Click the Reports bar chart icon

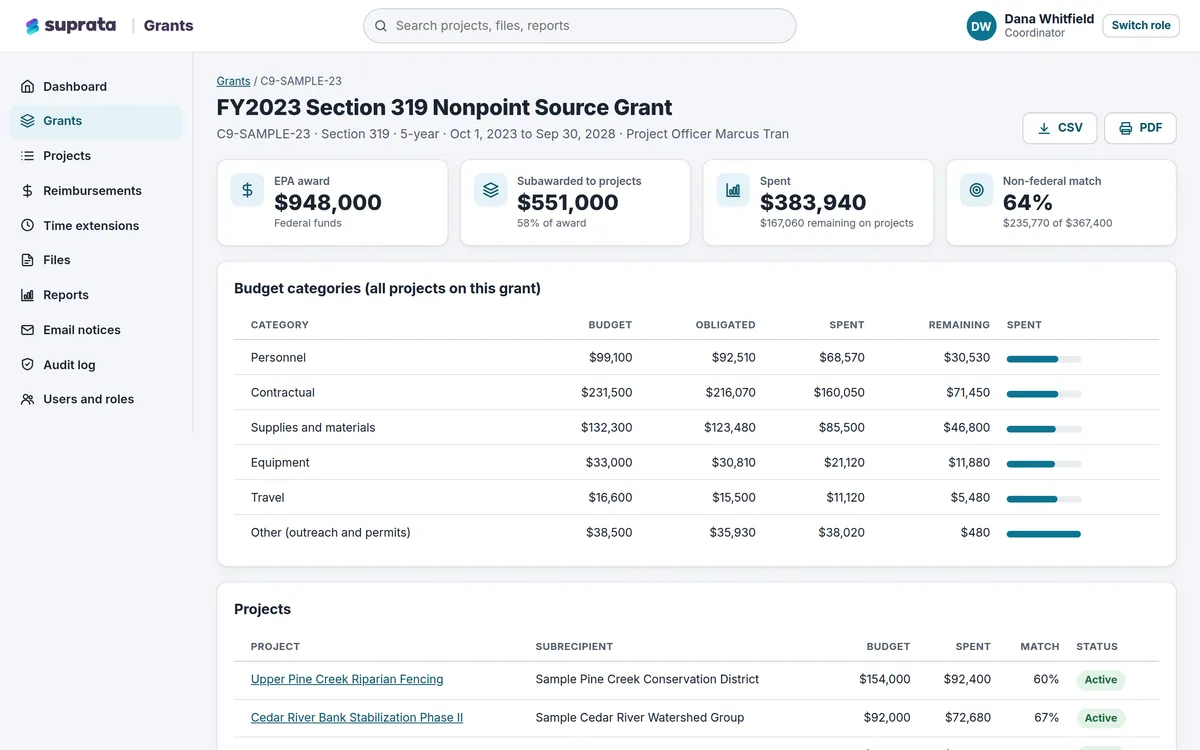coord(27,295)
